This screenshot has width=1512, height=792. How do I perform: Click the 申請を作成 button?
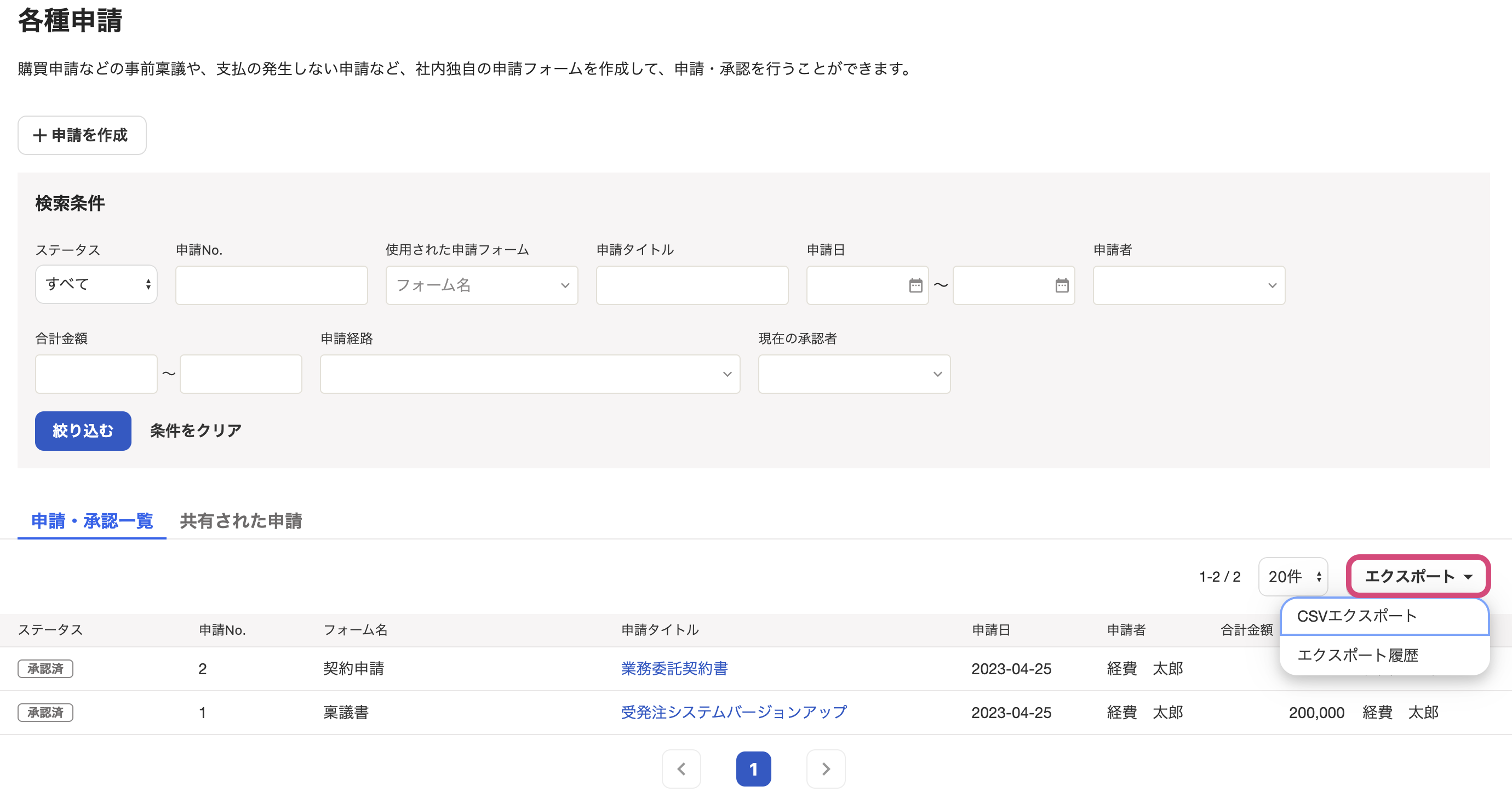(x=82, y=135)
